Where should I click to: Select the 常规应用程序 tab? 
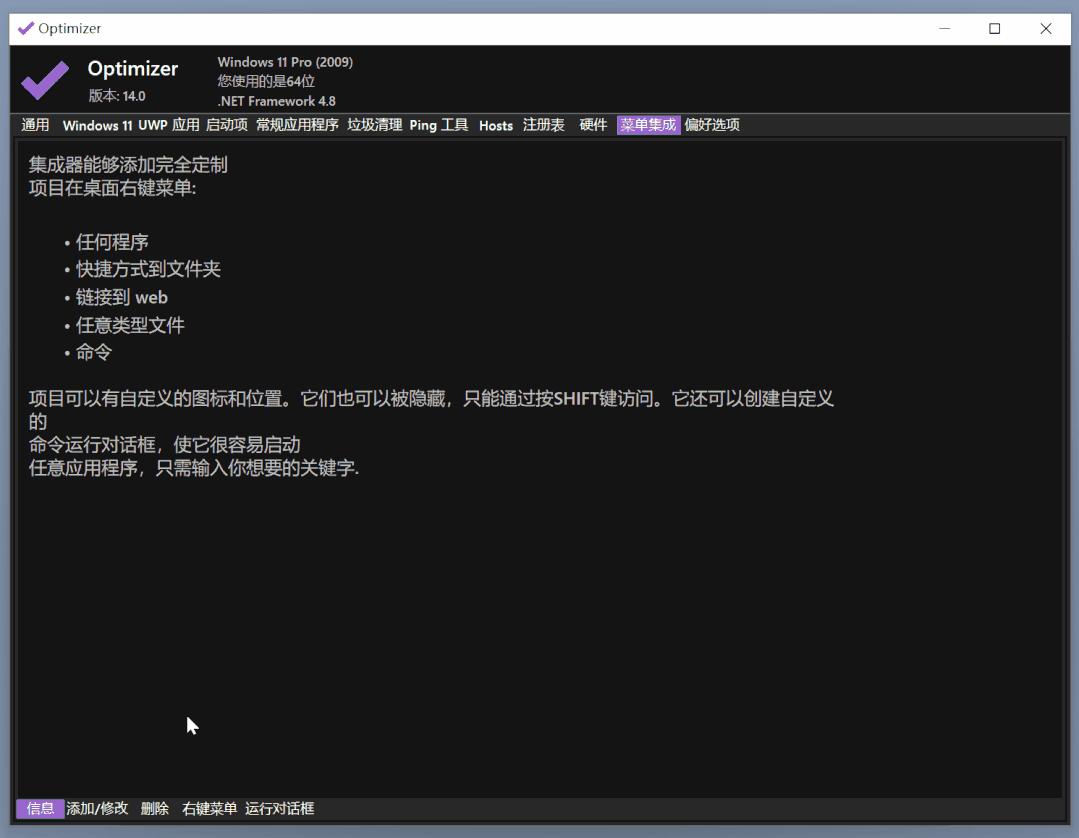297,125
